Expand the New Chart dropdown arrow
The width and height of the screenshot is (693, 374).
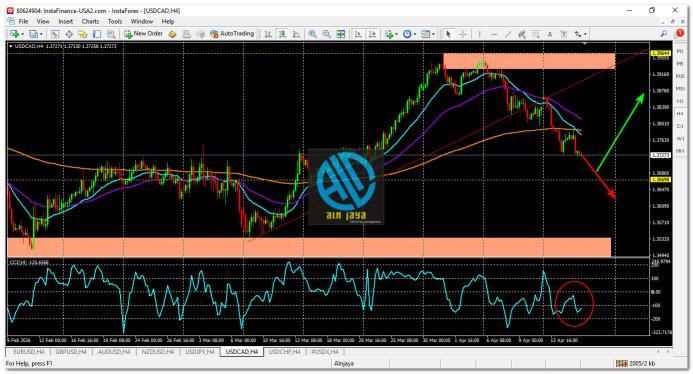click(x=22, y=34)
